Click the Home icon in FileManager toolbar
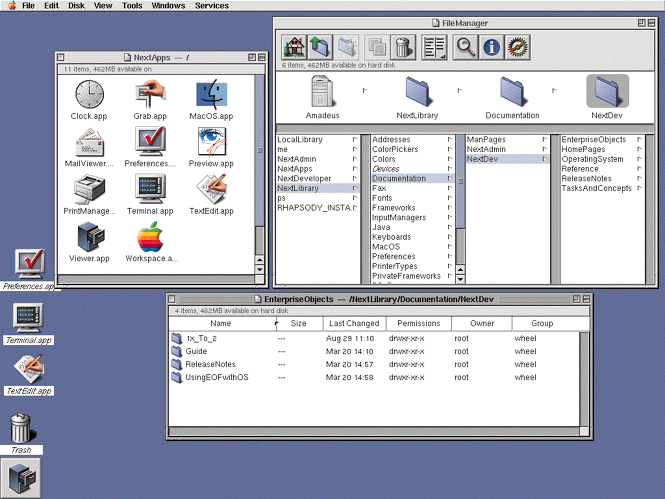The width and height of the screenshot is (665, 499). point(294,47)
